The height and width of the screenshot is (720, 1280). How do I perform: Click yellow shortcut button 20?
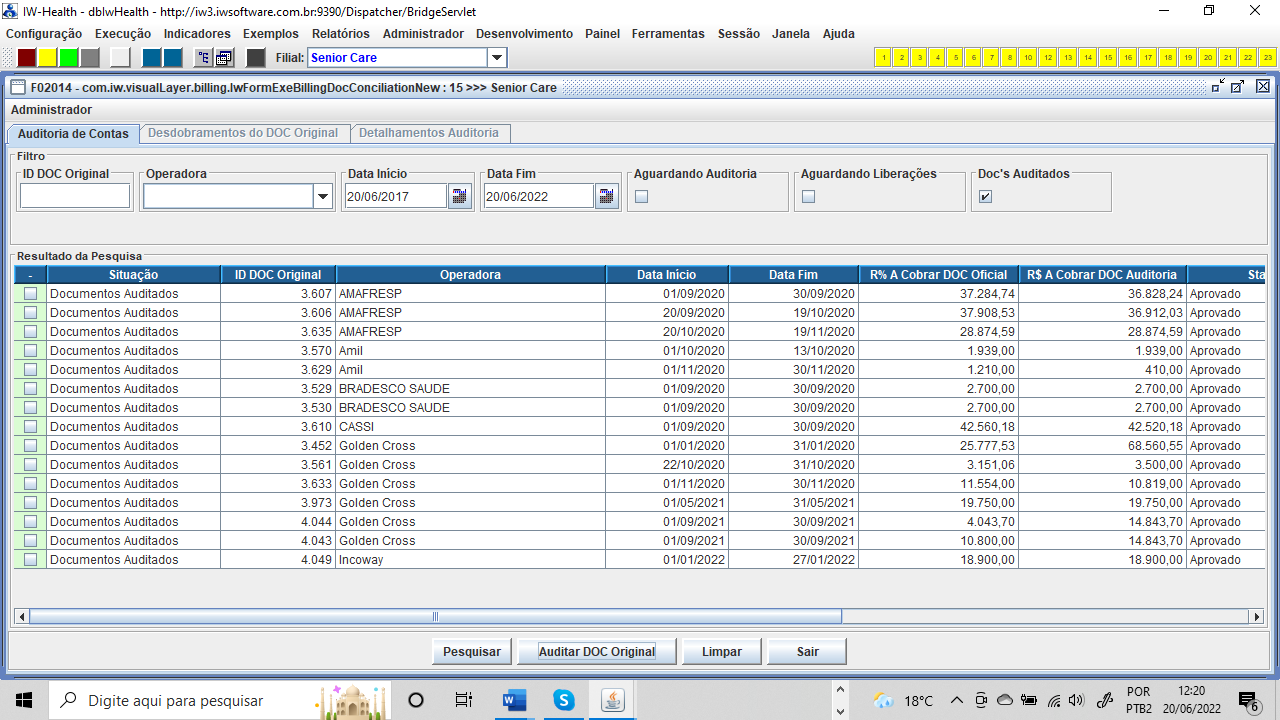pos(1208,57)
